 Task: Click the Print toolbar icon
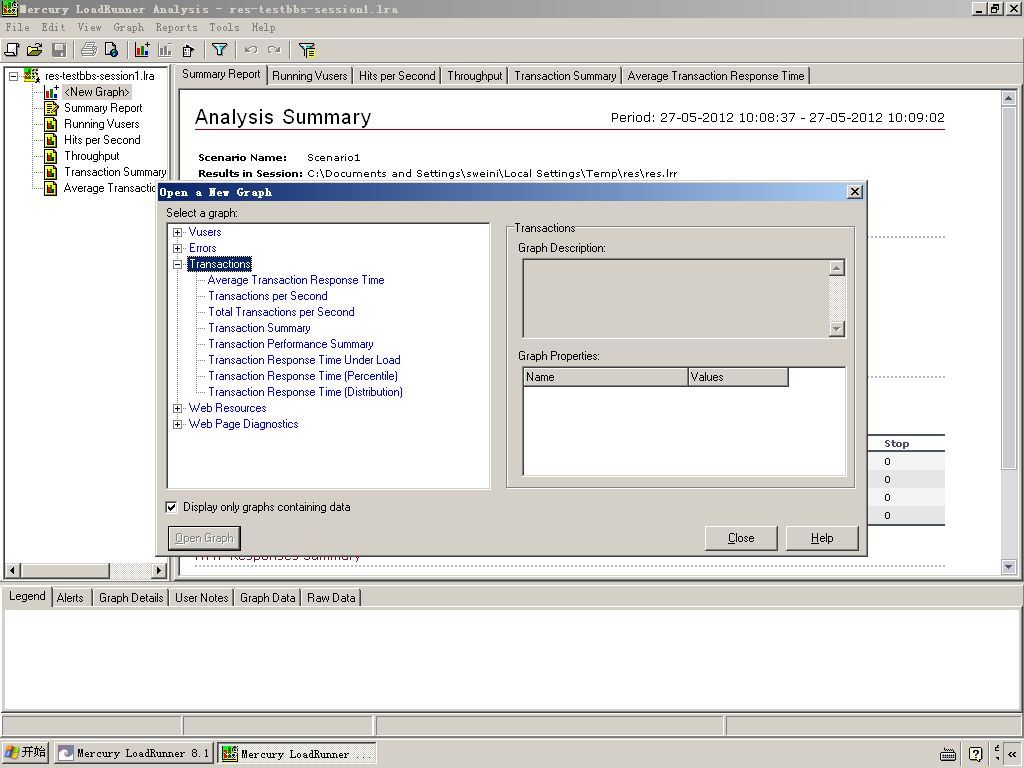[x=89, y=50]
